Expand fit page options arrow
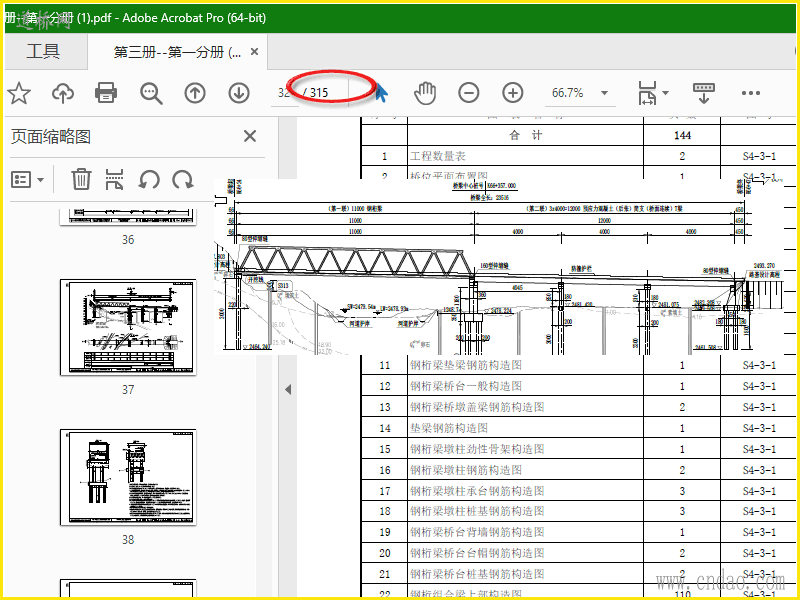The image size is (800, 600). pyautogui.click(x=665, y=93)
